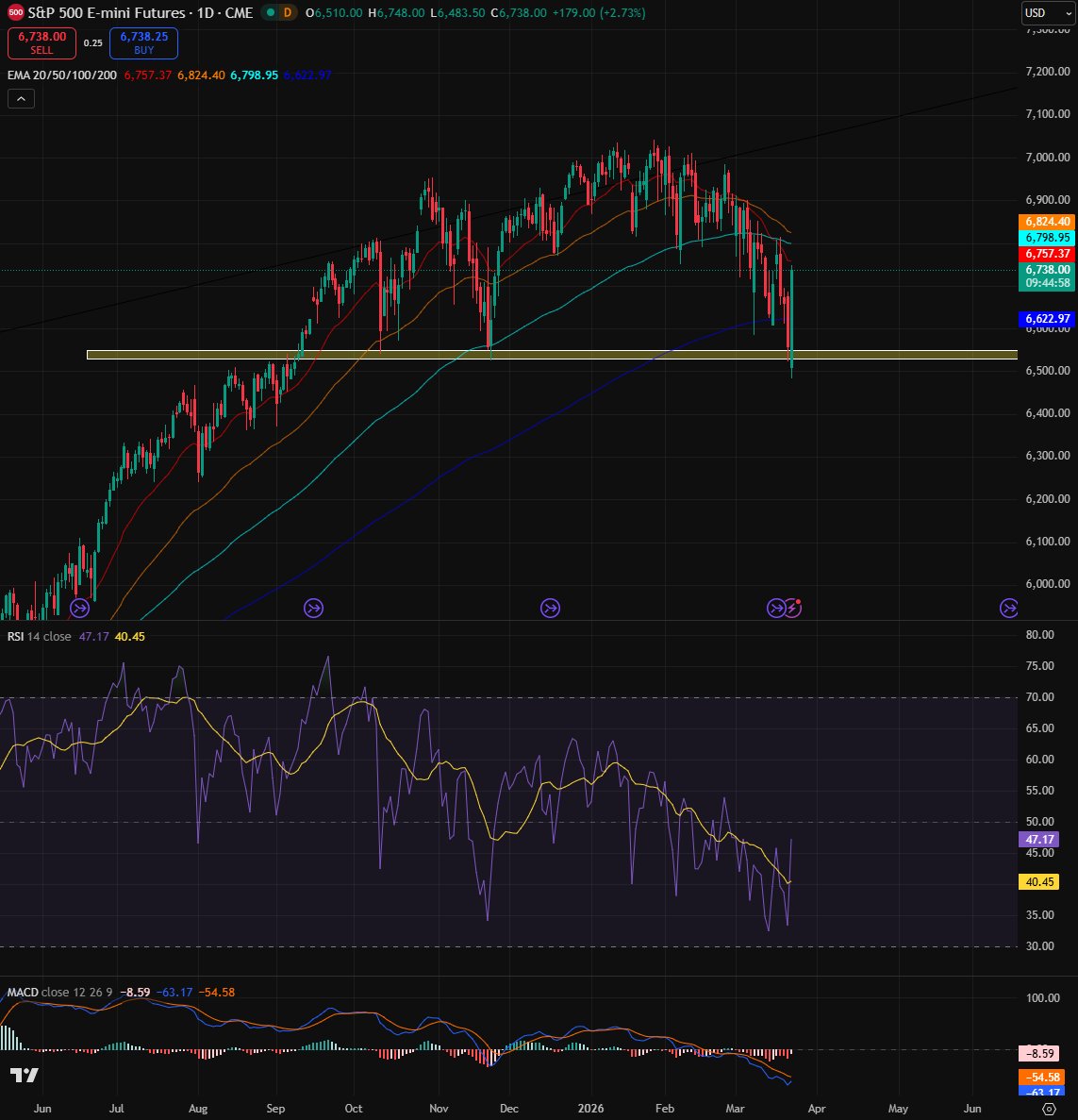Click the rollover icon at the chart's right edge
Screen dimensions: 1078x1120
[x=1008, y=608]
